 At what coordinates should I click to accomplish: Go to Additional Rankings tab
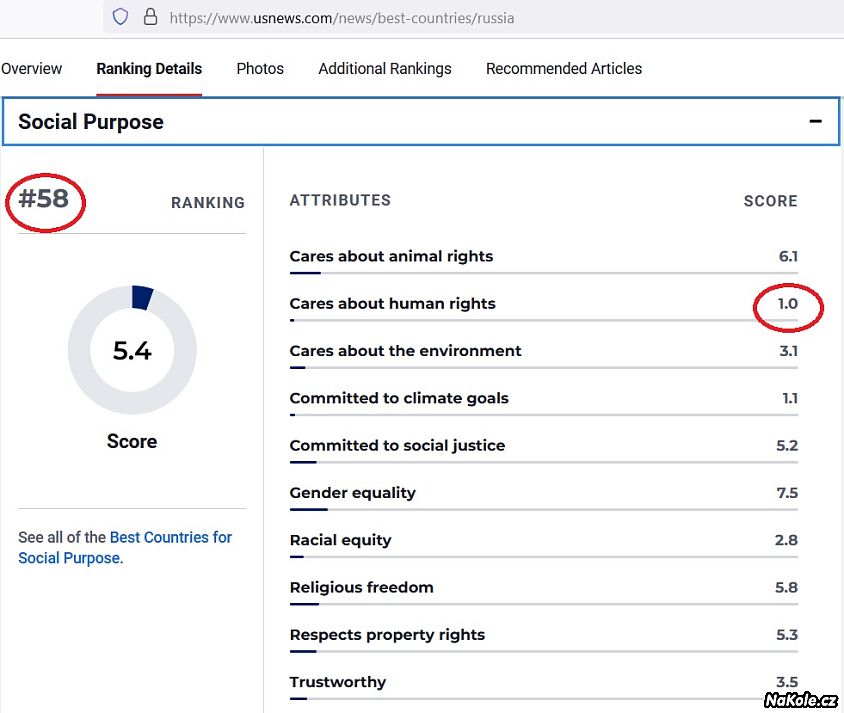(x=385, y=69)
